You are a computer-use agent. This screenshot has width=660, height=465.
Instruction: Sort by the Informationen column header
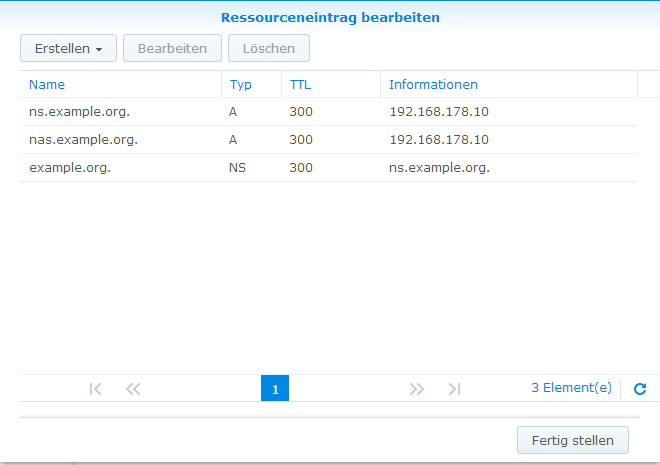(509, 85)
